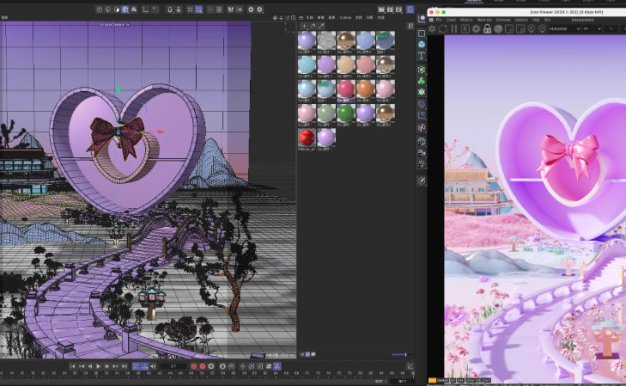626x386 pixels.
Task: Click the green axis handle above the heart
Action: pos(118,89)
